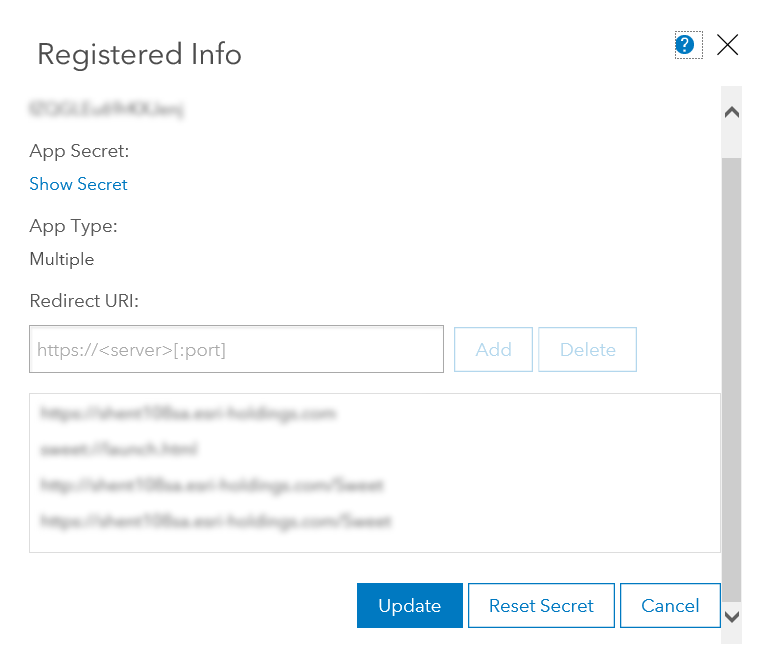Focus the Redirect URI input field

click(x=236, y=350)
